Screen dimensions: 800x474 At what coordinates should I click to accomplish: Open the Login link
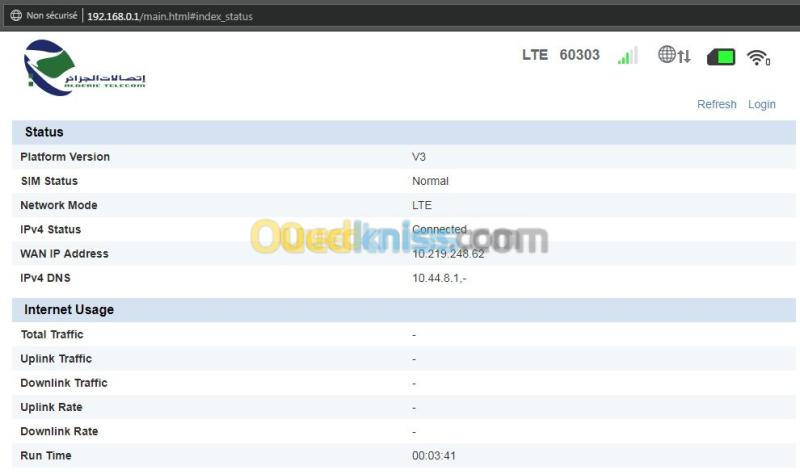(x=761, y=105)
